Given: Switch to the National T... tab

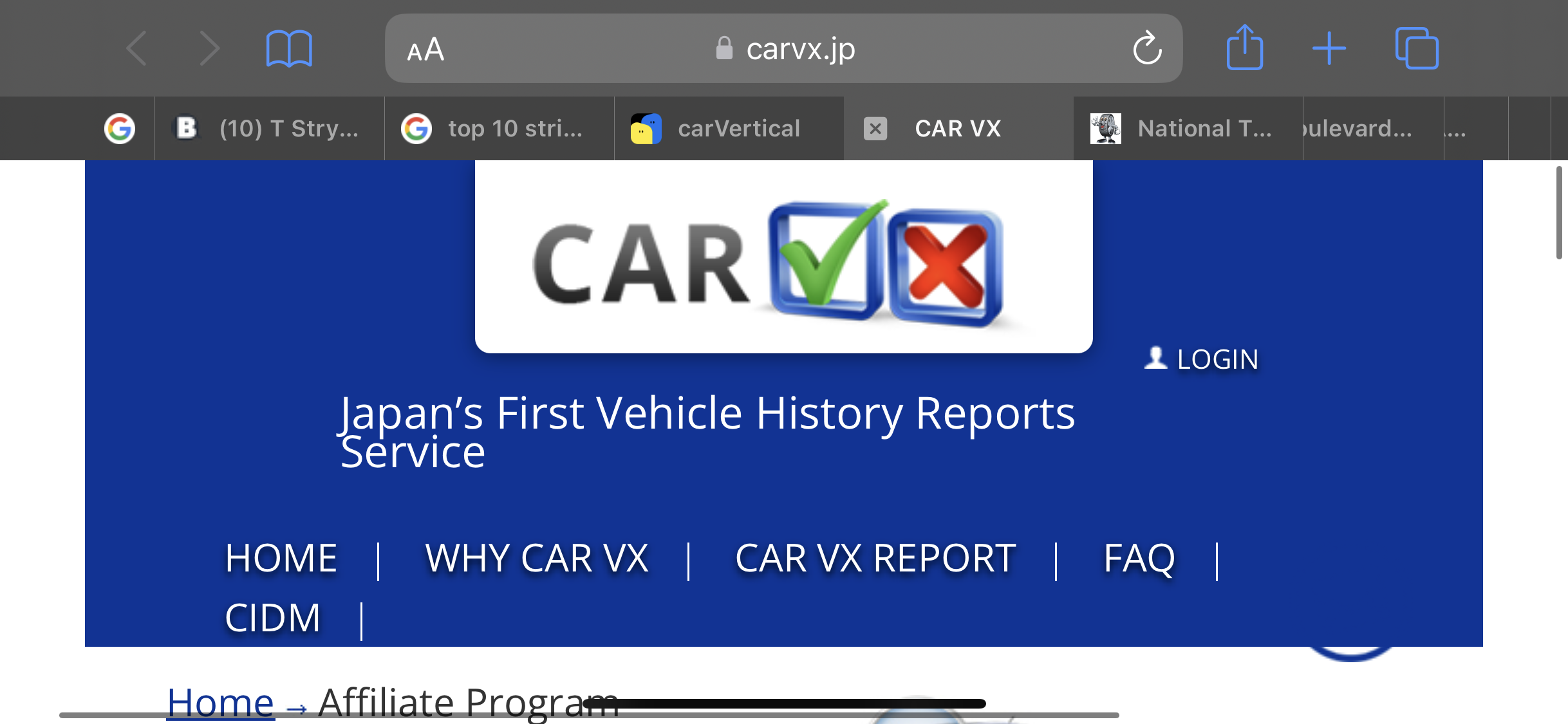Looking at the screenshot, I should point(1188,129).
